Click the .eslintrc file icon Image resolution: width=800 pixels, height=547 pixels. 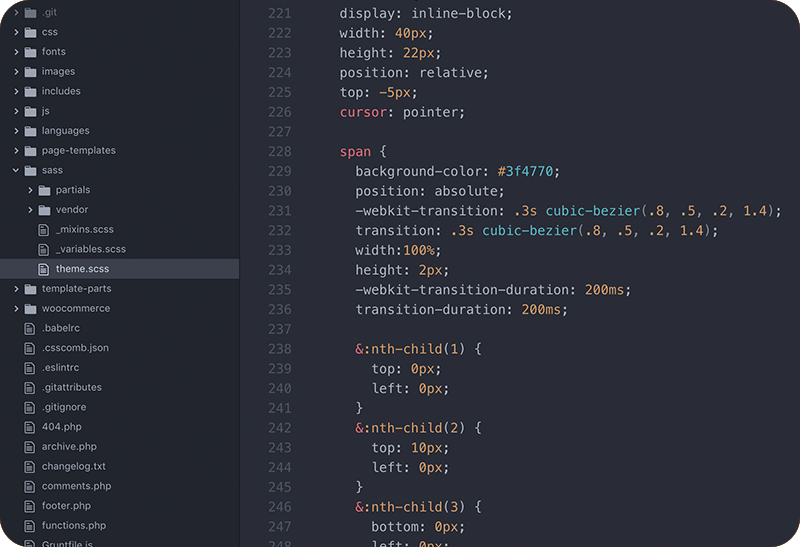click(30, 368)
